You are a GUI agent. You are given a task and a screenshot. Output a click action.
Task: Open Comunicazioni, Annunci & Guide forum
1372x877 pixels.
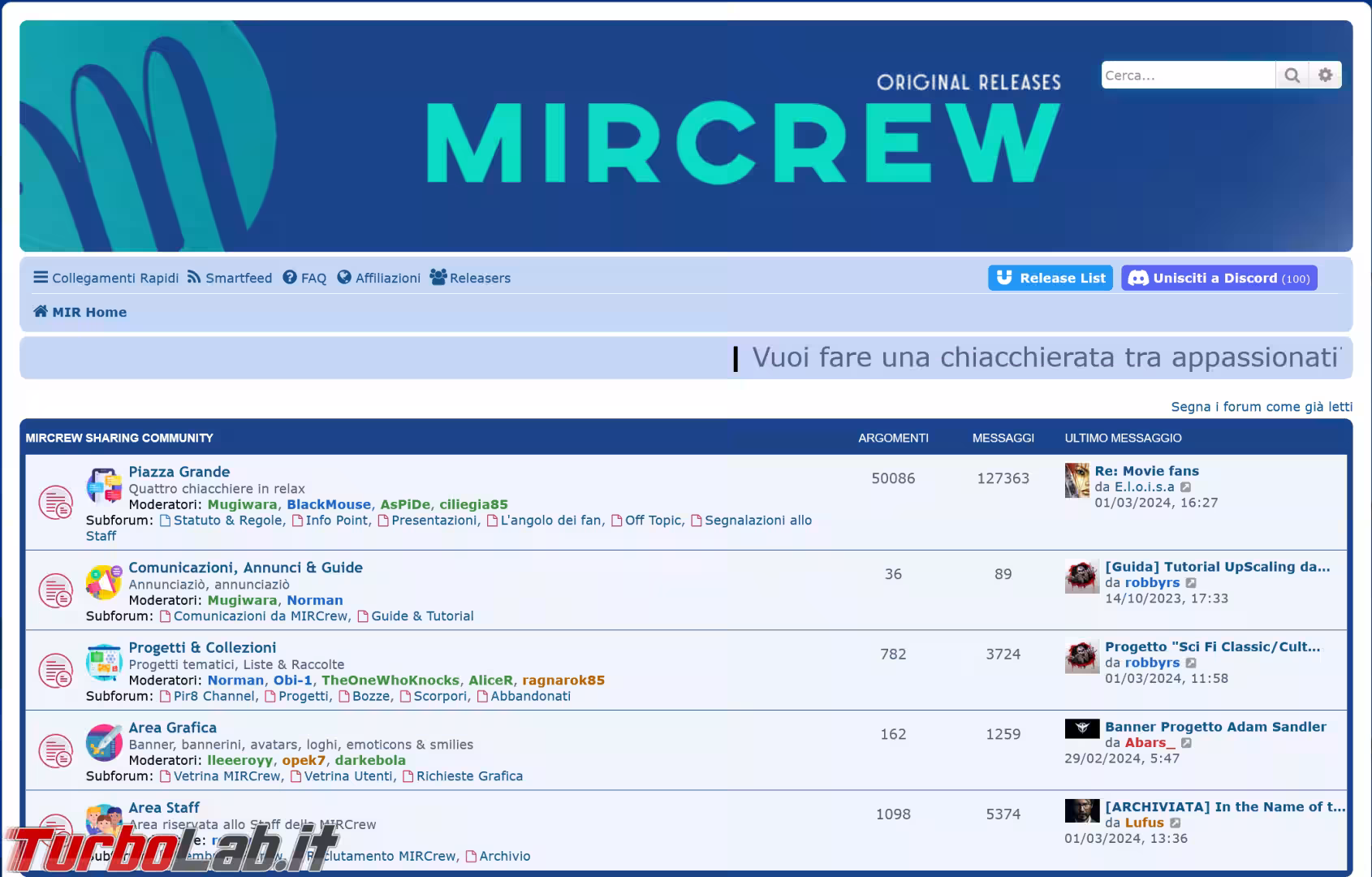point(245,568)
